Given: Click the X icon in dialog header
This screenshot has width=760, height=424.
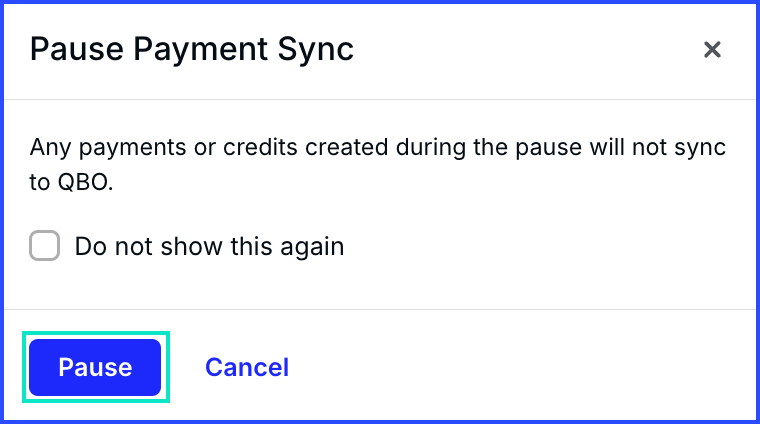Looking at the screenshot, I should 712,49.
